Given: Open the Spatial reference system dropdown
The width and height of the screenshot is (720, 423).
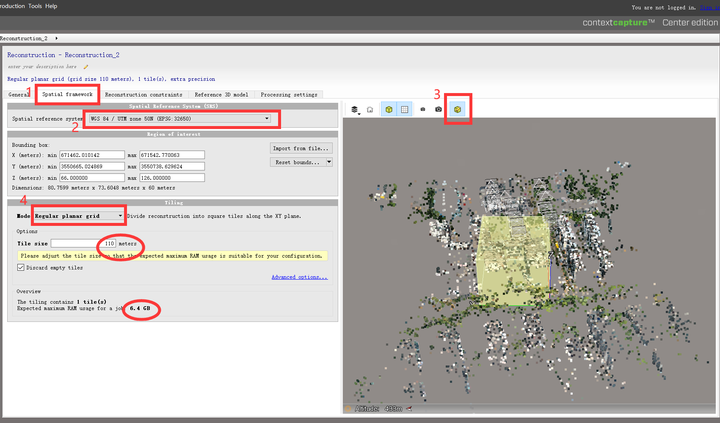Looking at the screenshot, I should pos(181,119).
